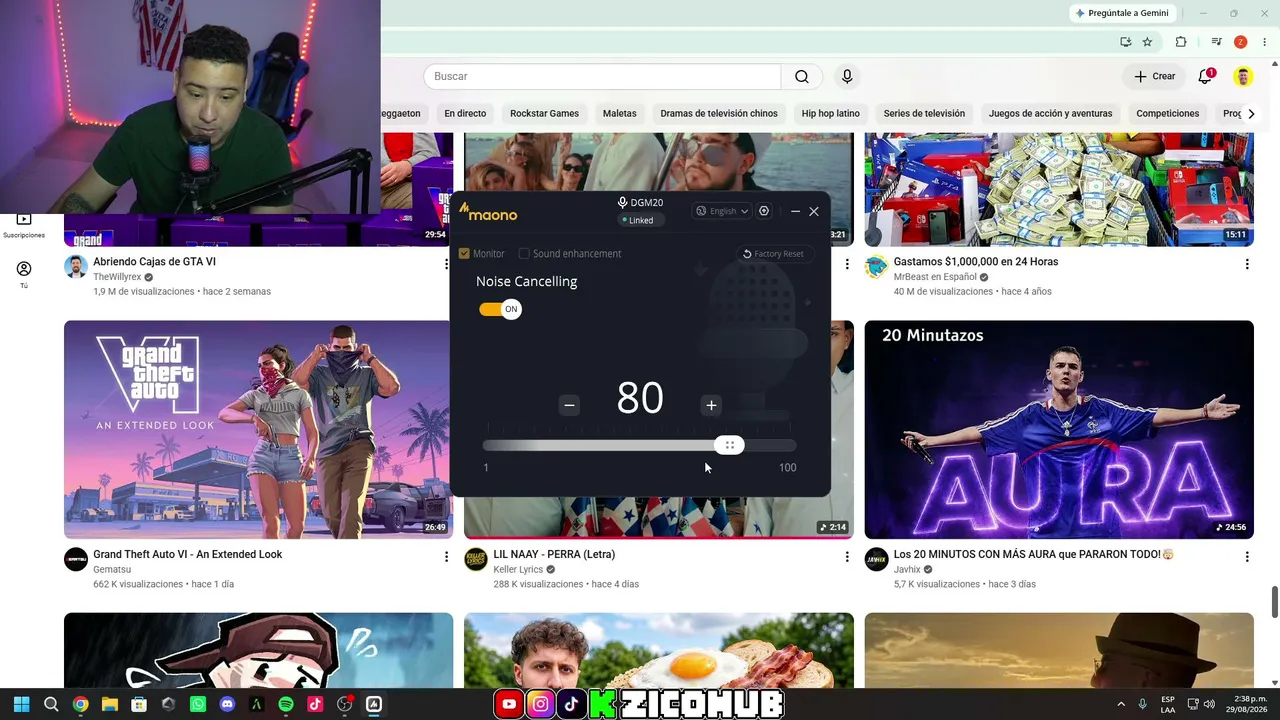
Task: Select the Maletas chip
Action: click(620, 114)
